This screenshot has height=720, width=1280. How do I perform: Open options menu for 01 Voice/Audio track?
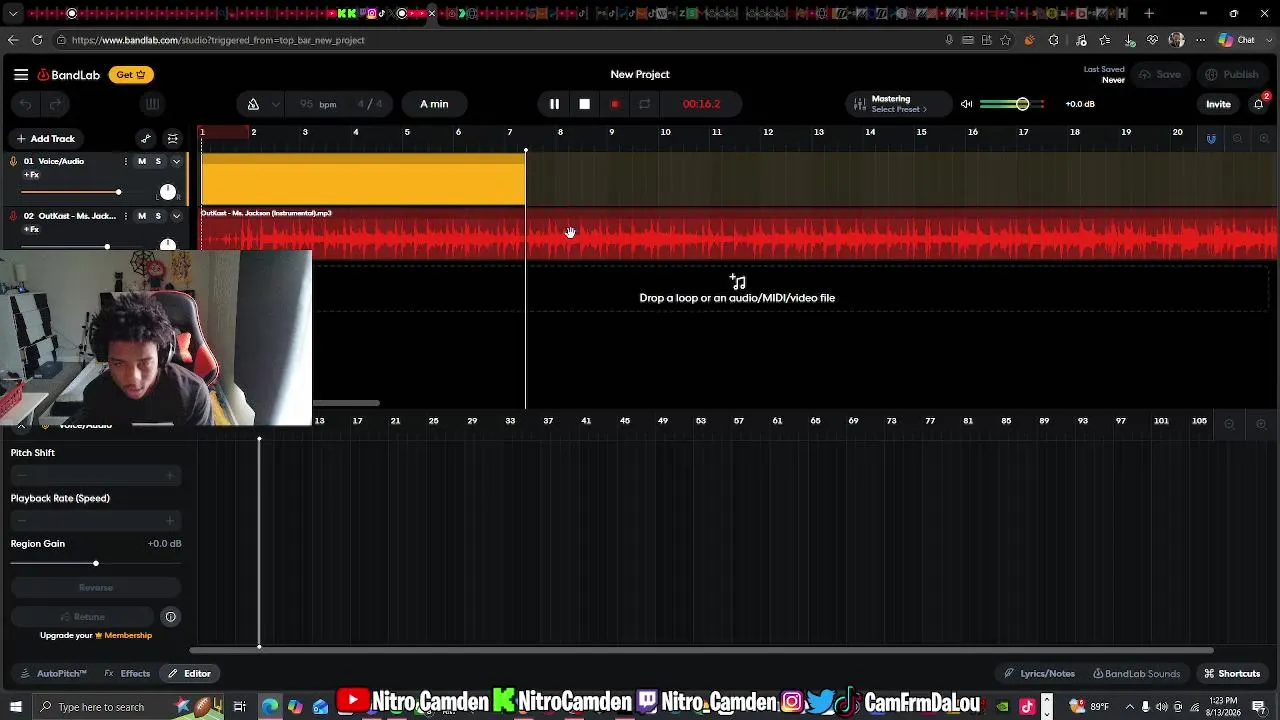point(126,161)
